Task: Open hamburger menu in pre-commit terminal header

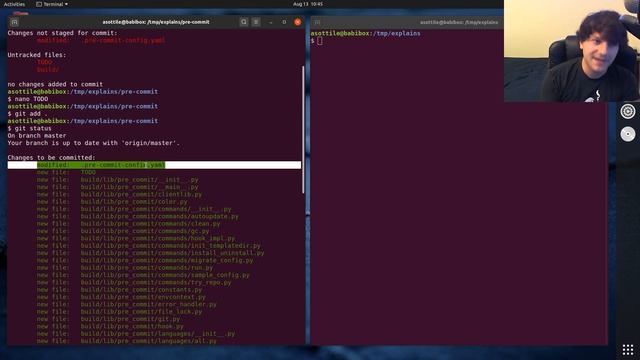Action: coord(256,22)
